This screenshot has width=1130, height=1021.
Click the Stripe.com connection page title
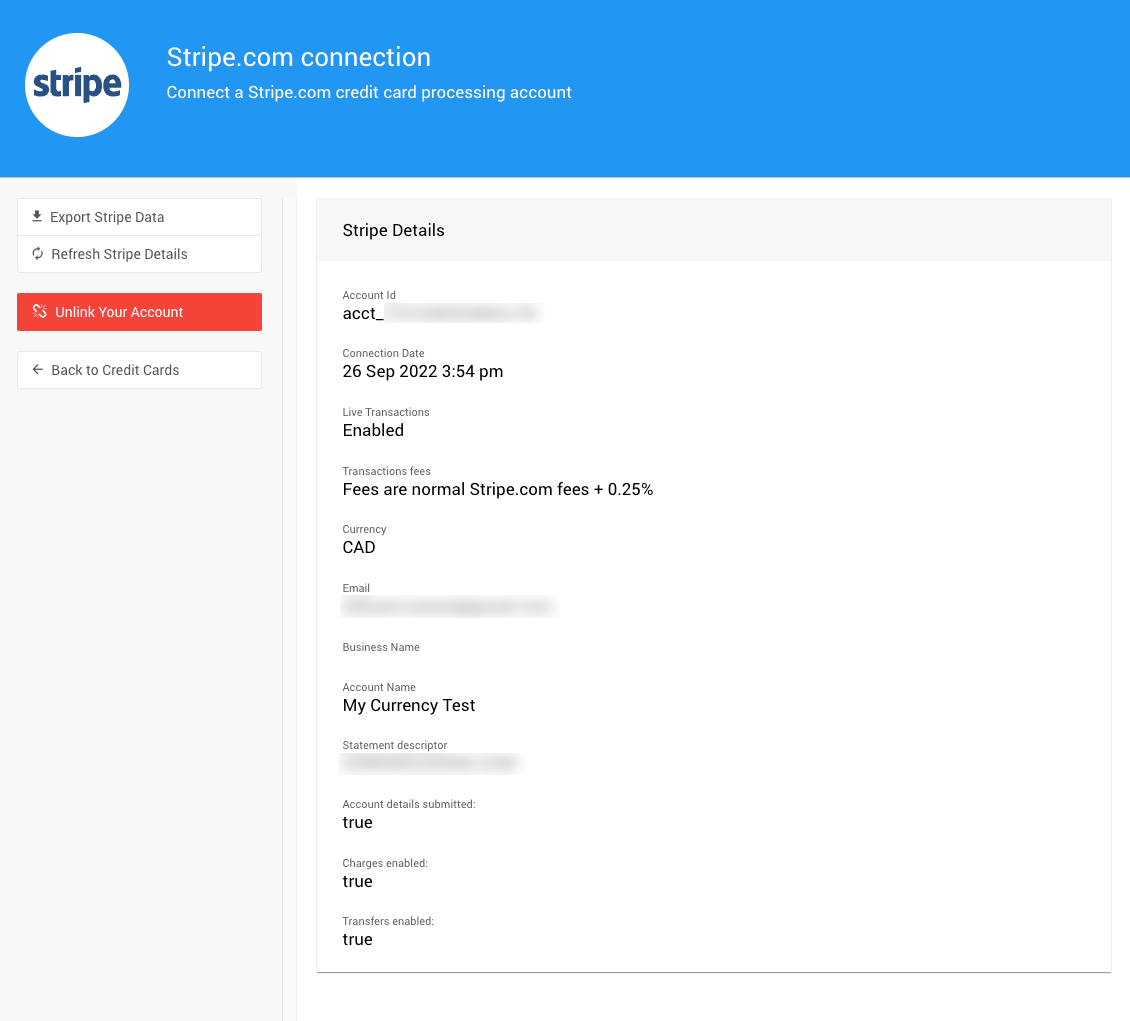[x=298, y=58]
